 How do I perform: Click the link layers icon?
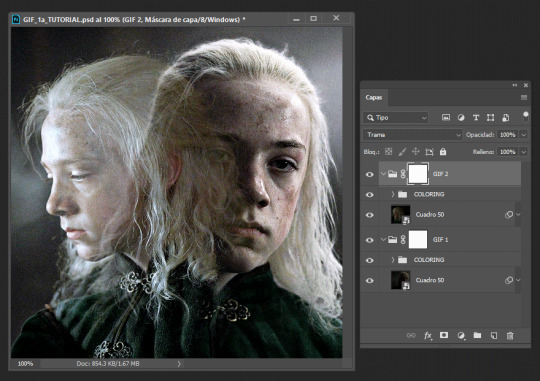411,335
